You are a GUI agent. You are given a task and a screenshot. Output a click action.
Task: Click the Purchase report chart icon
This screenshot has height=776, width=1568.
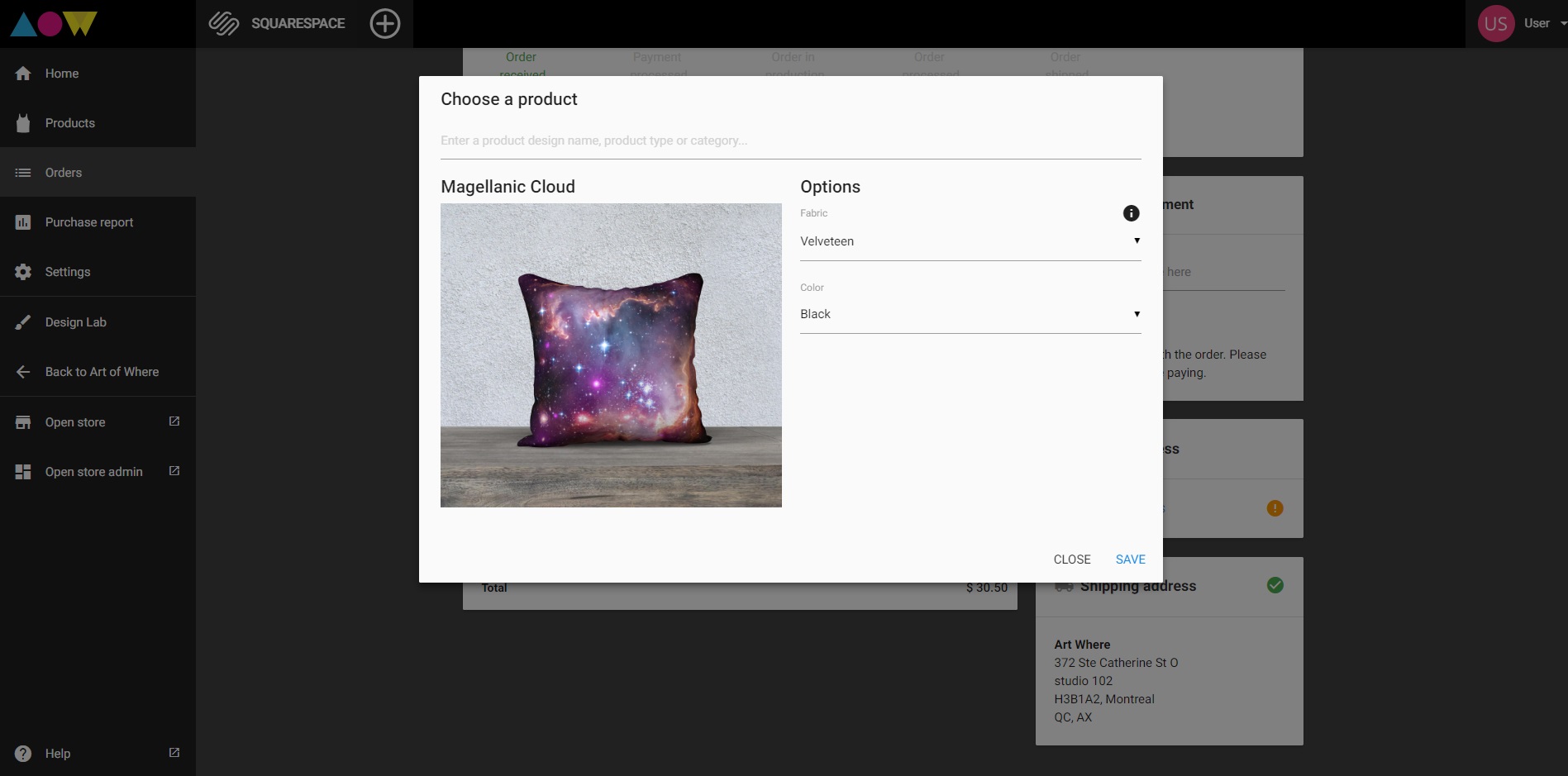[x=23, y=222]
